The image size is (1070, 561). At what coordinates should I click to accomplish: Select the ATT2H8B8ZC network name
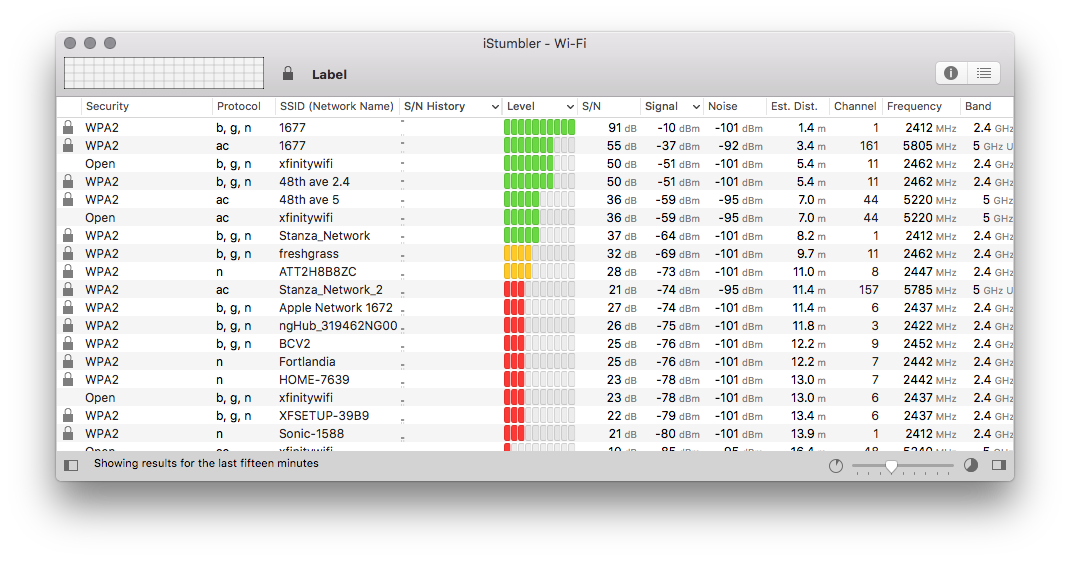[x=317, y=272]
